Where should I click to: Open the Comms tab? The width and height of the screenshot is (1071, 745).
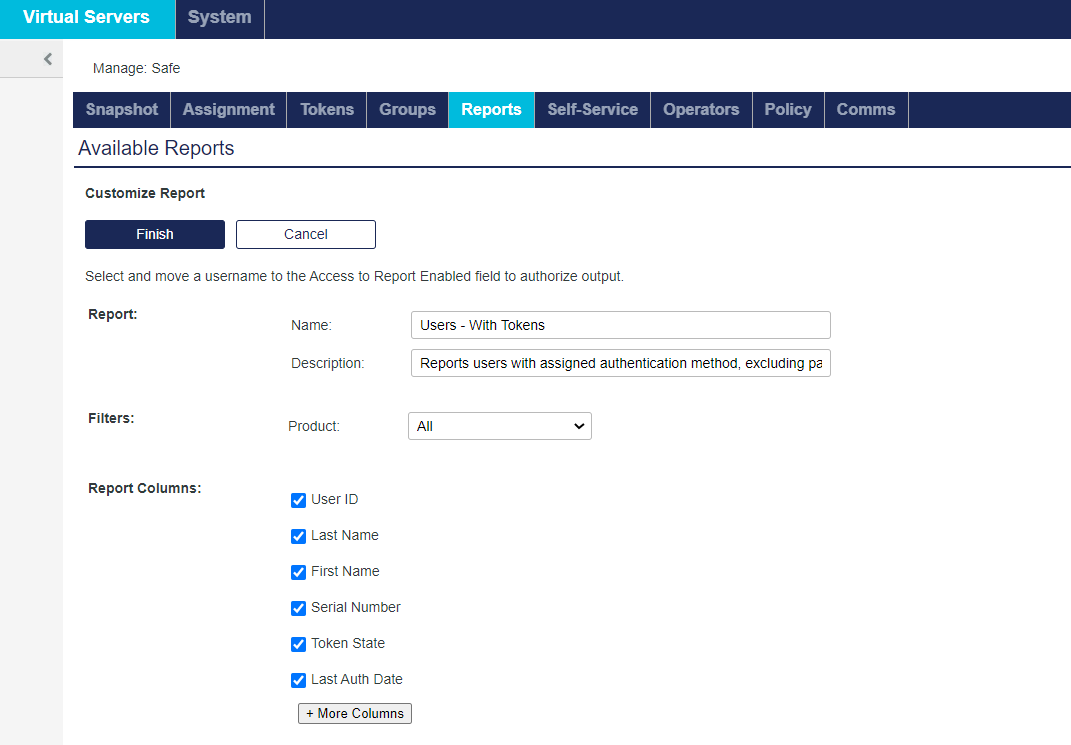(866, 110)
